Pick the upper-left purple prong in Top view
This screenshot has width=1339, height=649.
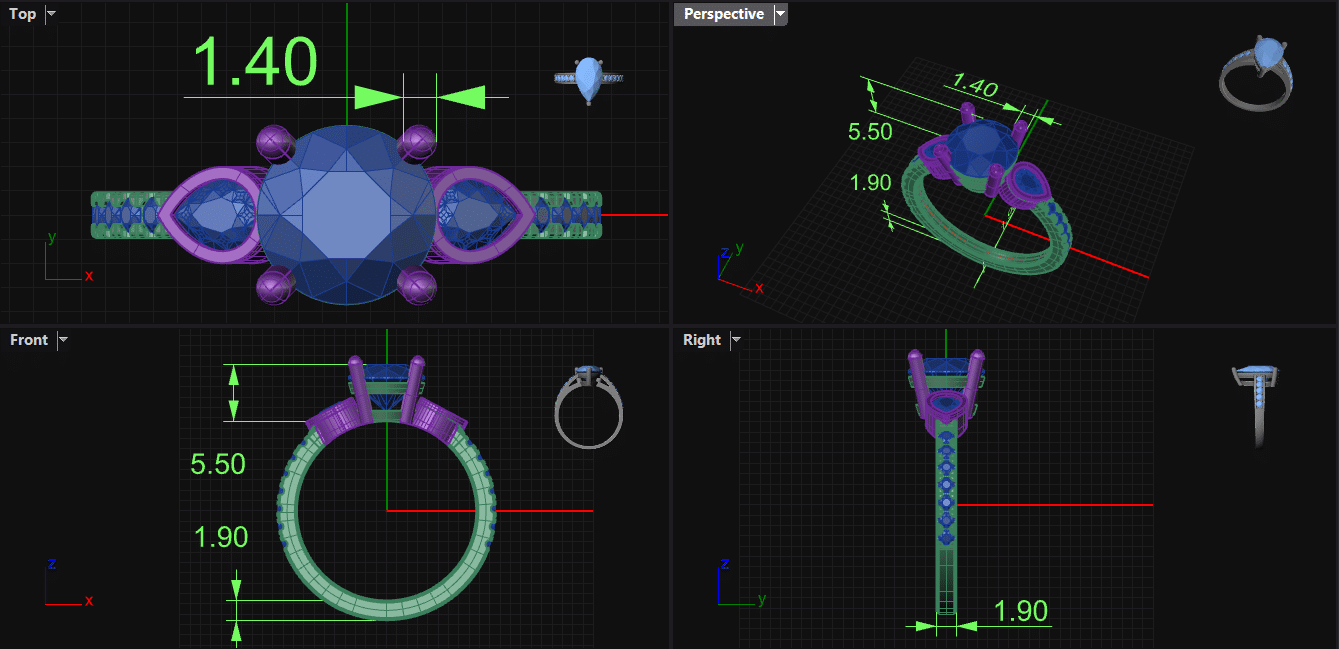(274, 142)
